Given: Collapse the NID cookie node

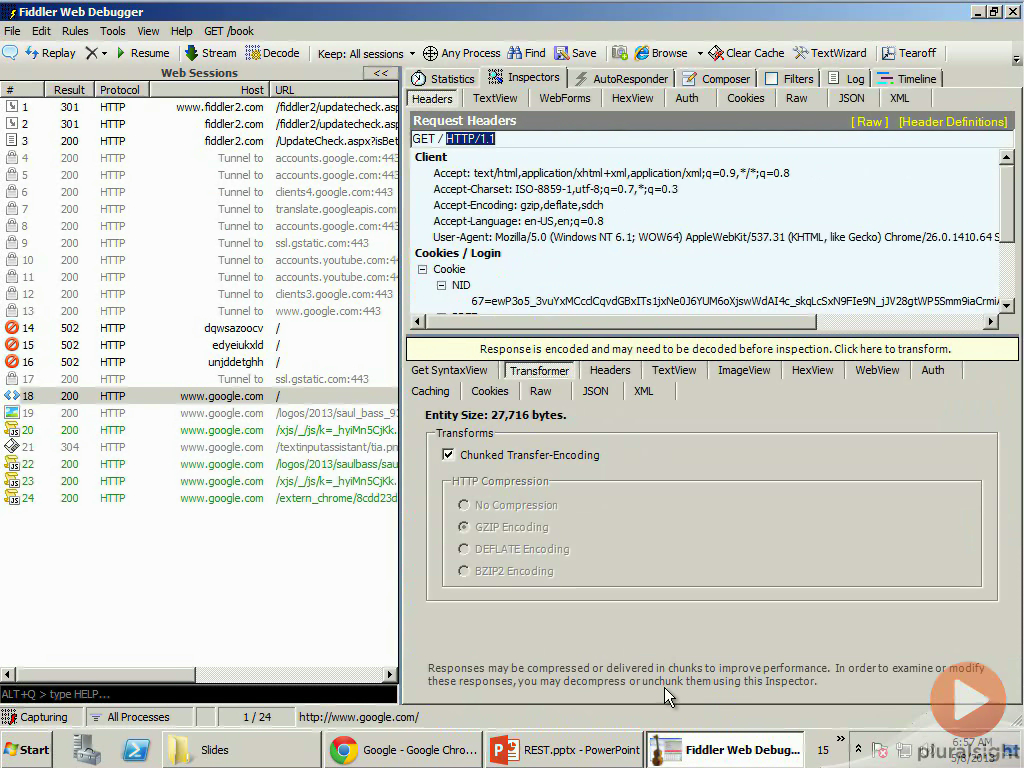Looking at the screenshot, I should coord(441,285).
